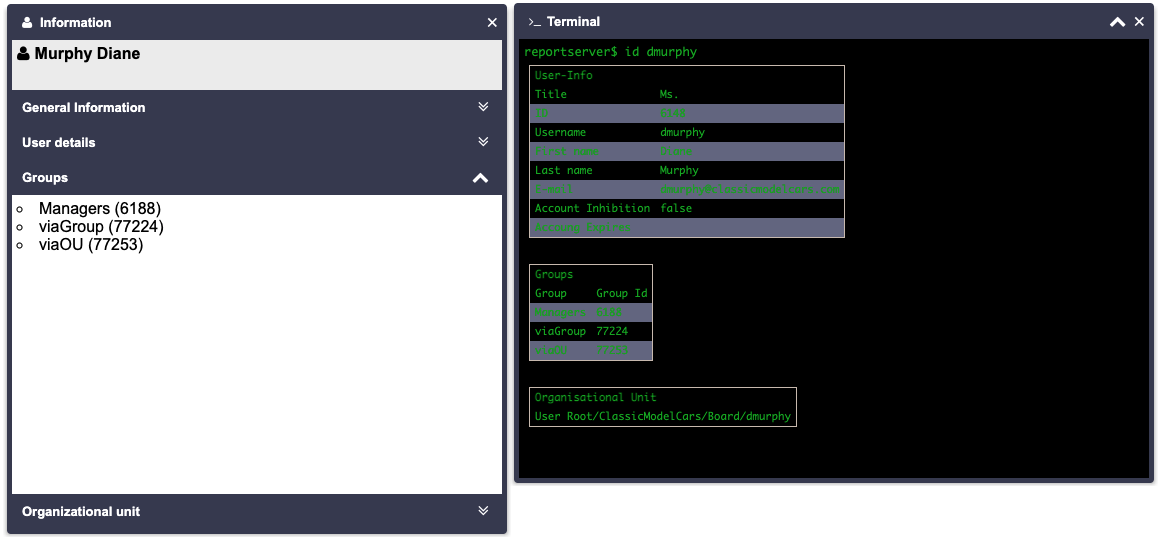
Task: Collapse the Terminal window with the up chevron
Action: tap(1117, 22)
